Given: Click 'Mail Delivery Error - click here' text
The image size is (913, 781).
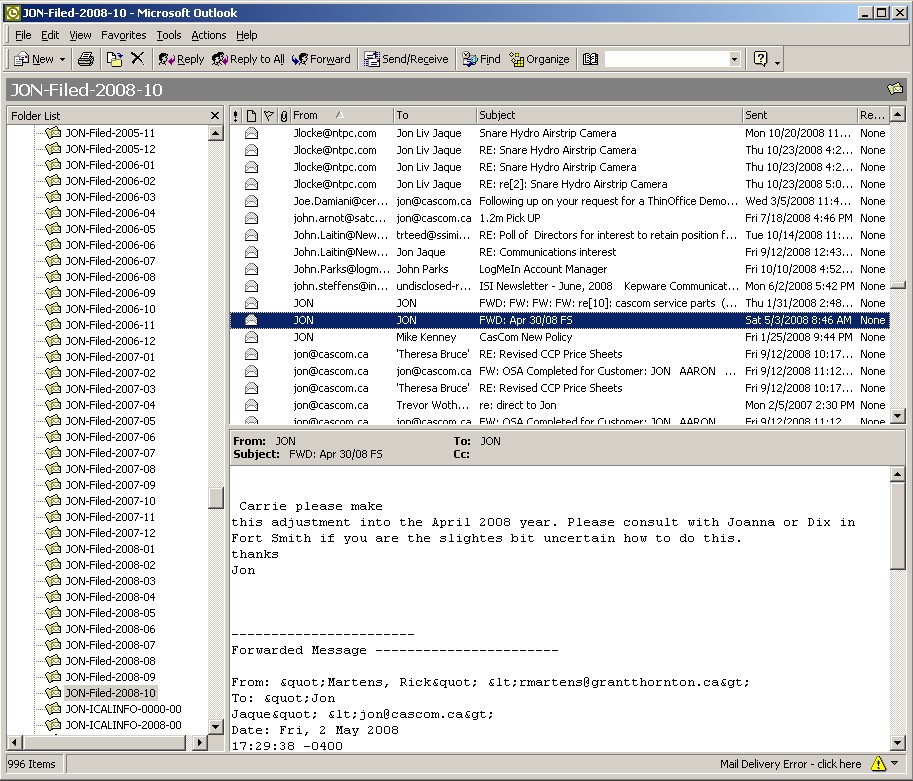Looking at the screenshot, I should tap(790, 764).
